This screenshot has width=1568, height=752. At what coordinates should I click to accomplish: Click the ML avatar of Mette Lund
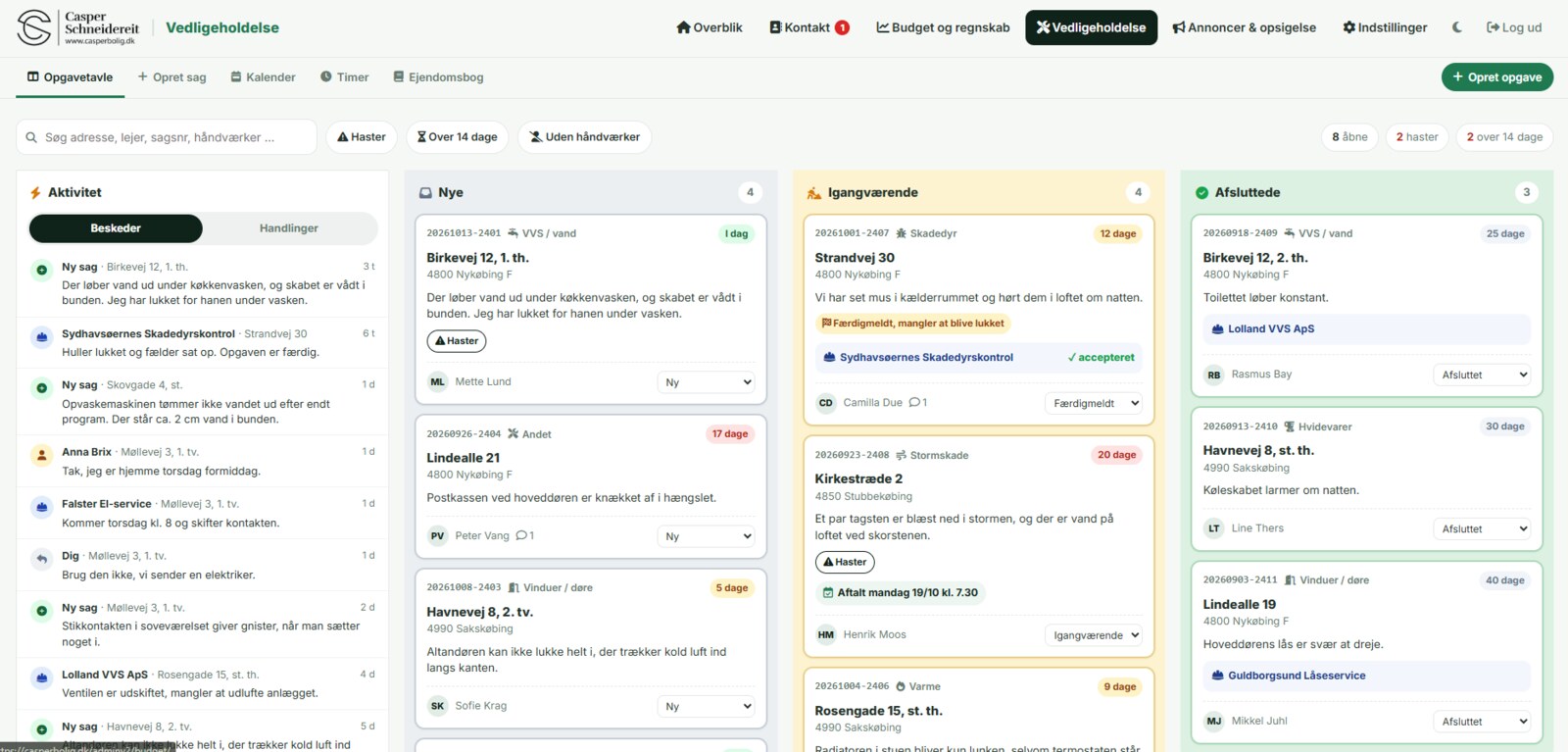pyautogui.click(x=437, y=381)
